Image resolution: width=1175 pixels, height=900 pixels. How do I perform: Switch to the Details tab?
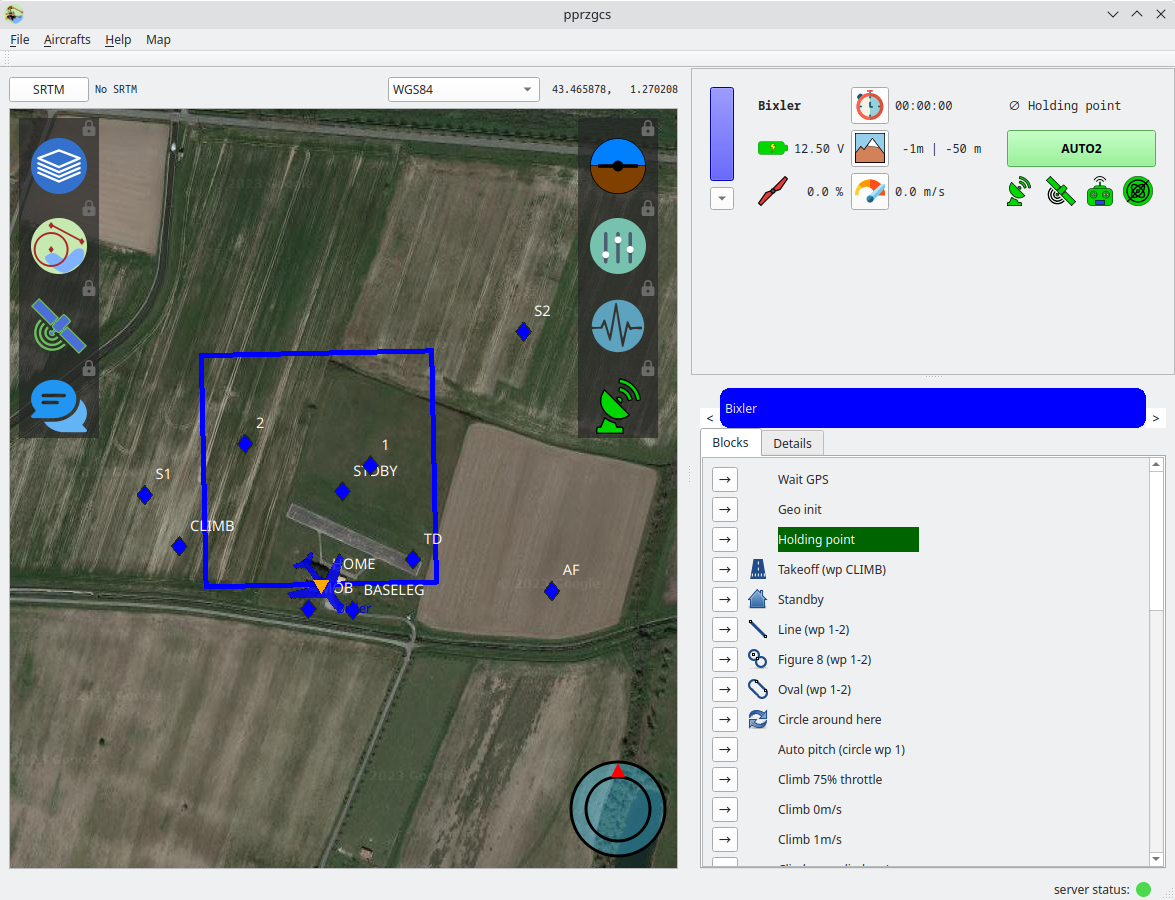tap(792, 443)
